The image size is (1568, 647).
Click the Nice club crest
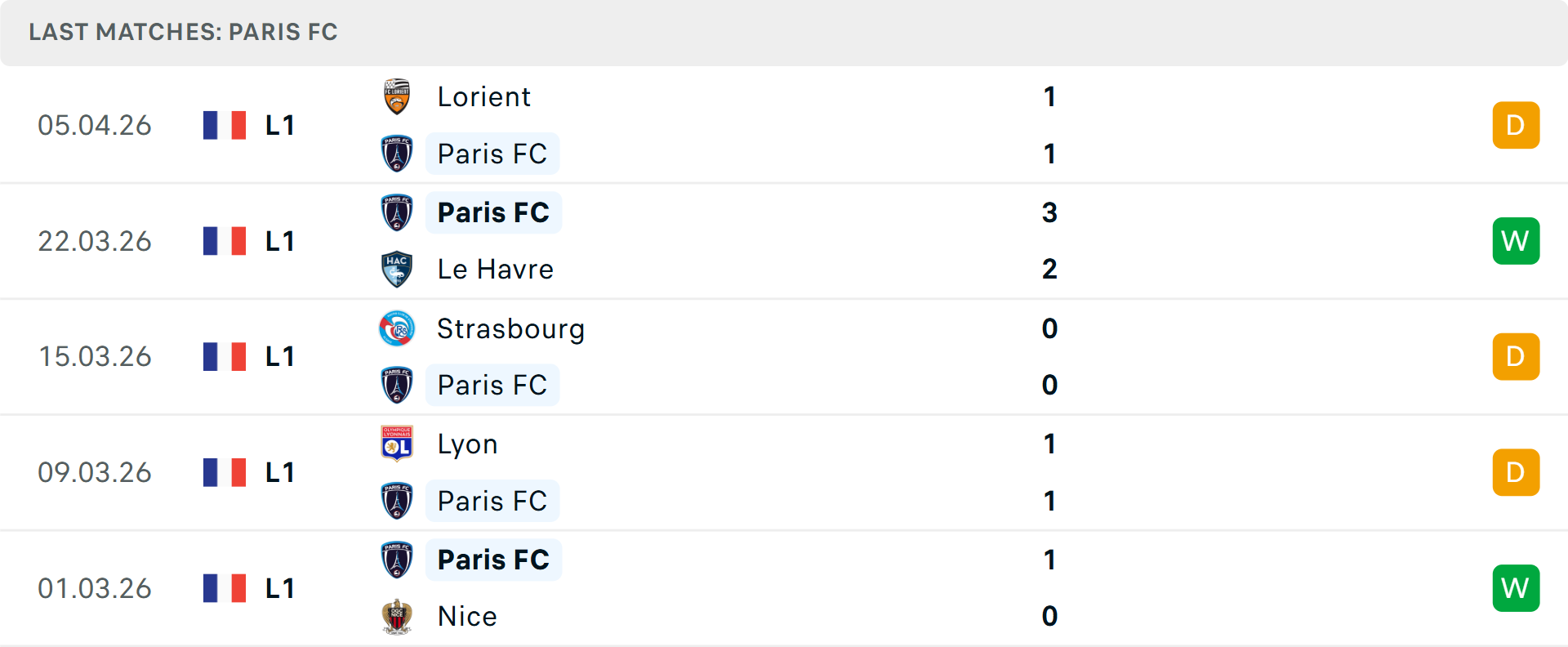[x=397, y=616]
